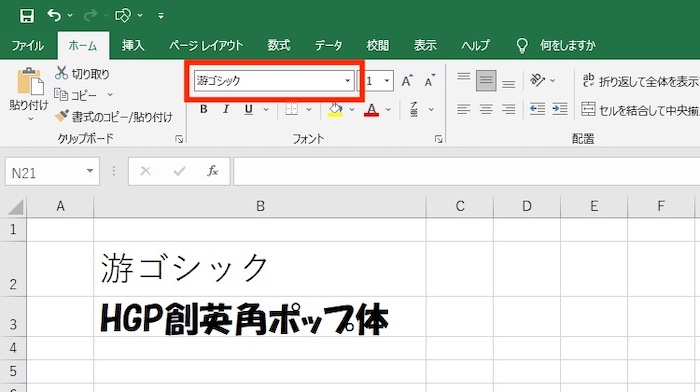
Task: Open the ページ レイアウト tab
Action: coord(206,46)
